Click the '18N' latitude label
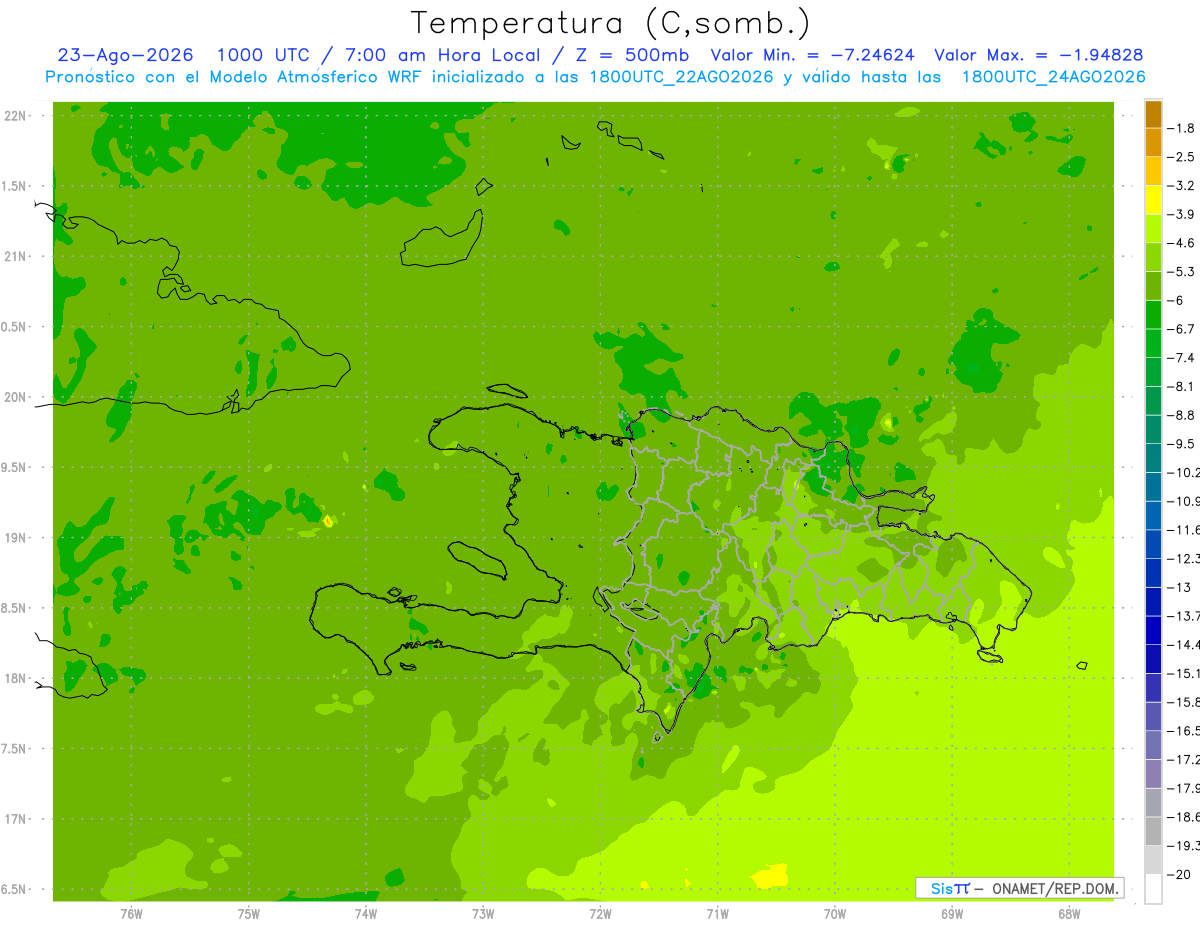1200x927 pixels. click(x=16, y=679)
